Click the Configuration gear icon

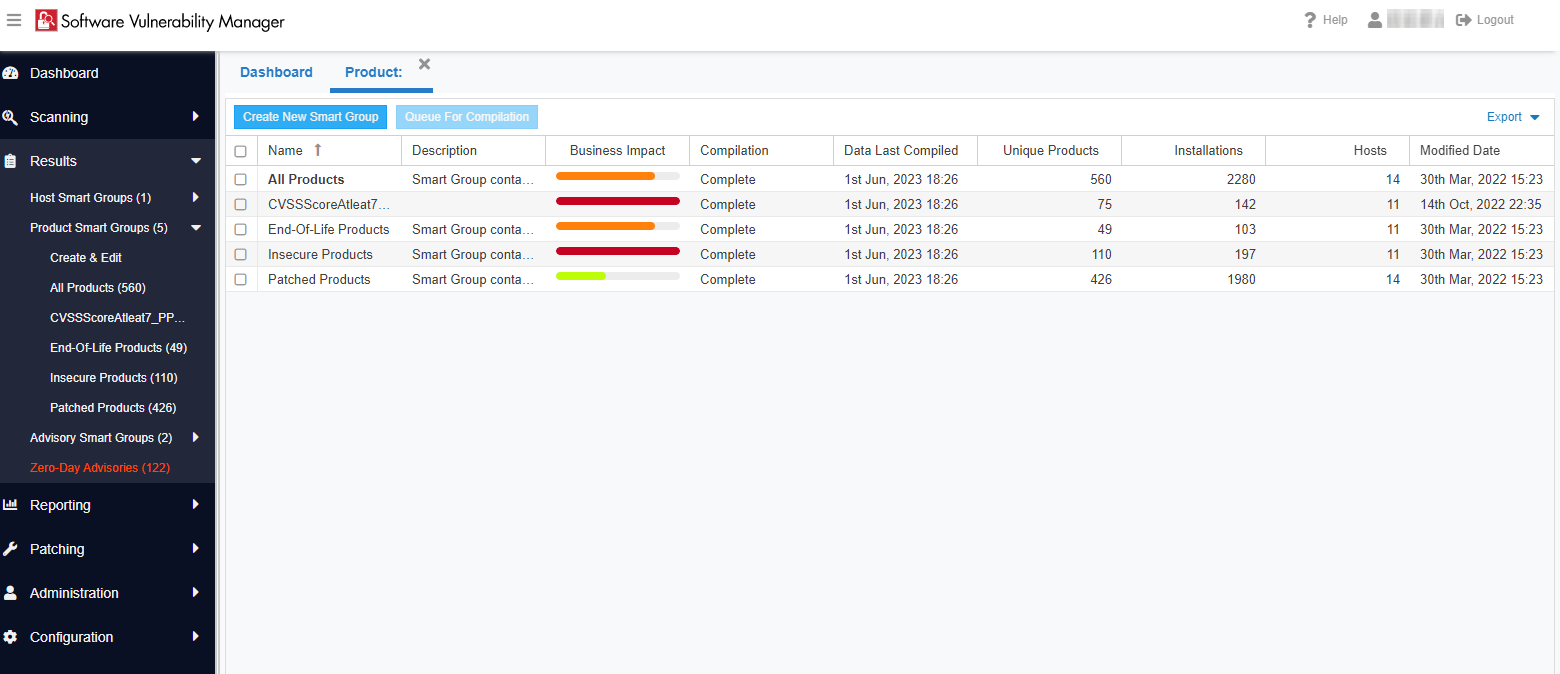[11, 637]
